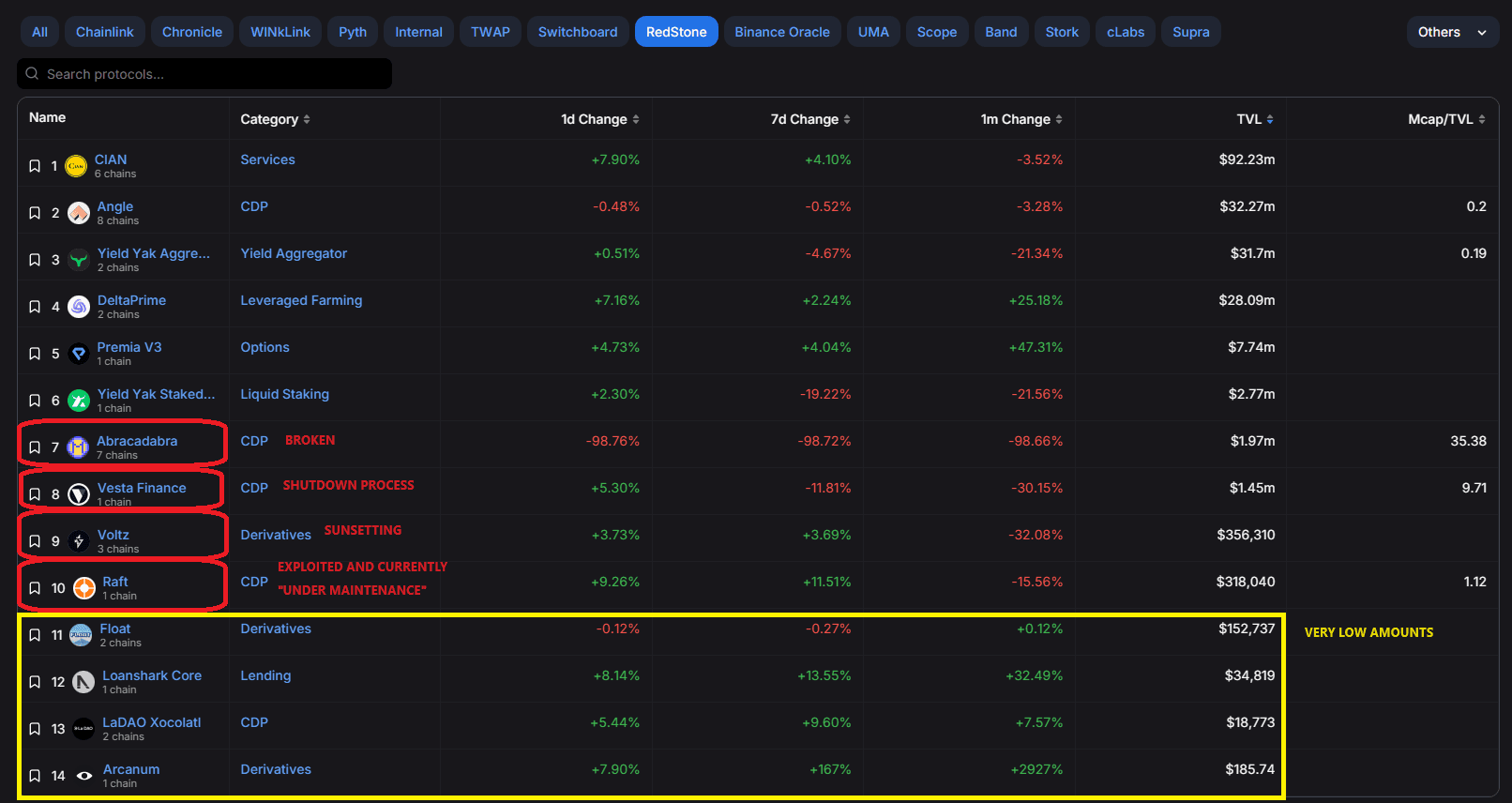The width and height of the screenshot is (1512, 803).
Task: Click the Raft orange logo icon
Action: click(x=84, y=588)
